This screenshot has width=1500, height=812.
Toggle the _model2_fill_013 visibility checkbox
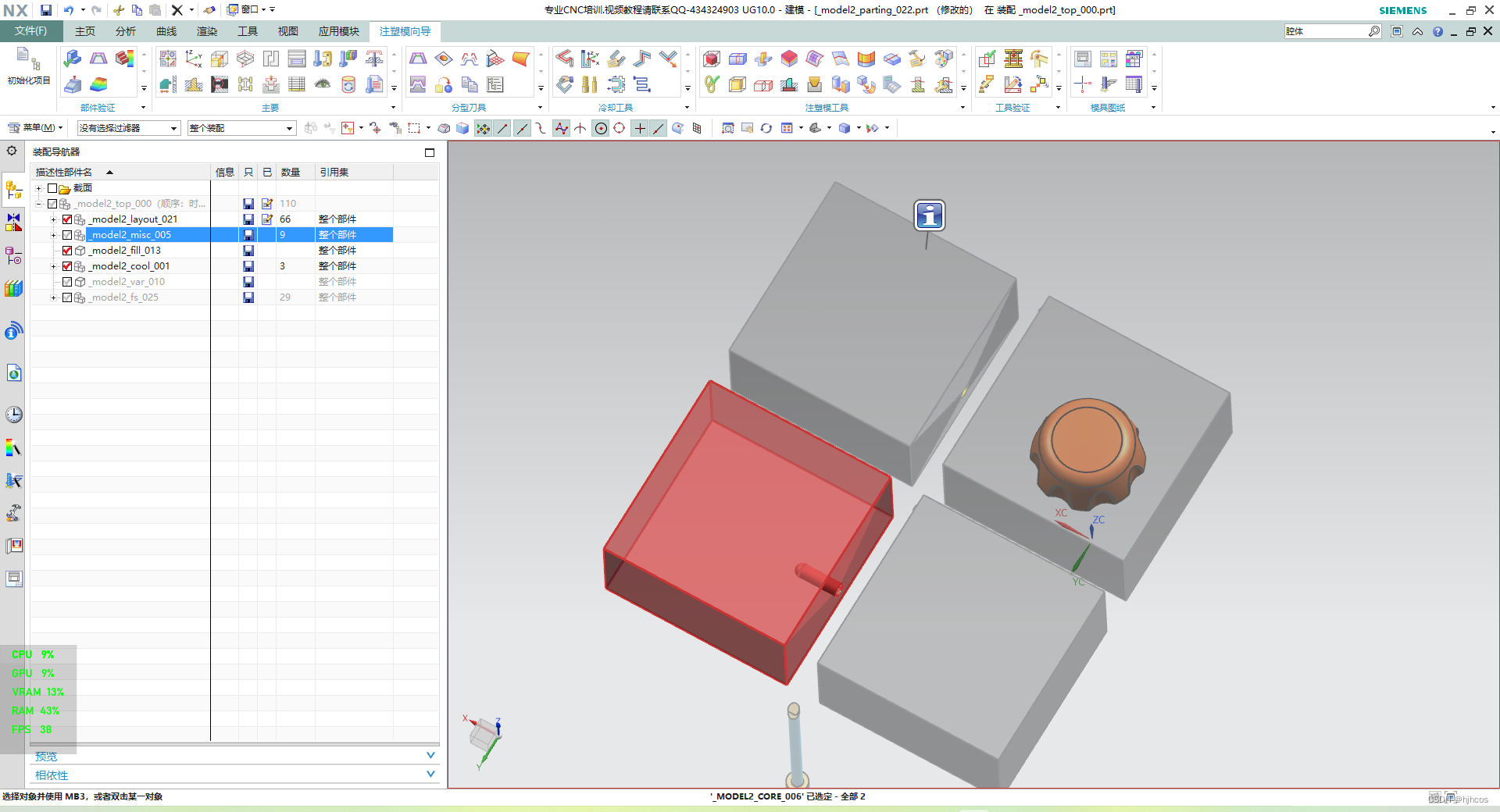tap(67, 251)
